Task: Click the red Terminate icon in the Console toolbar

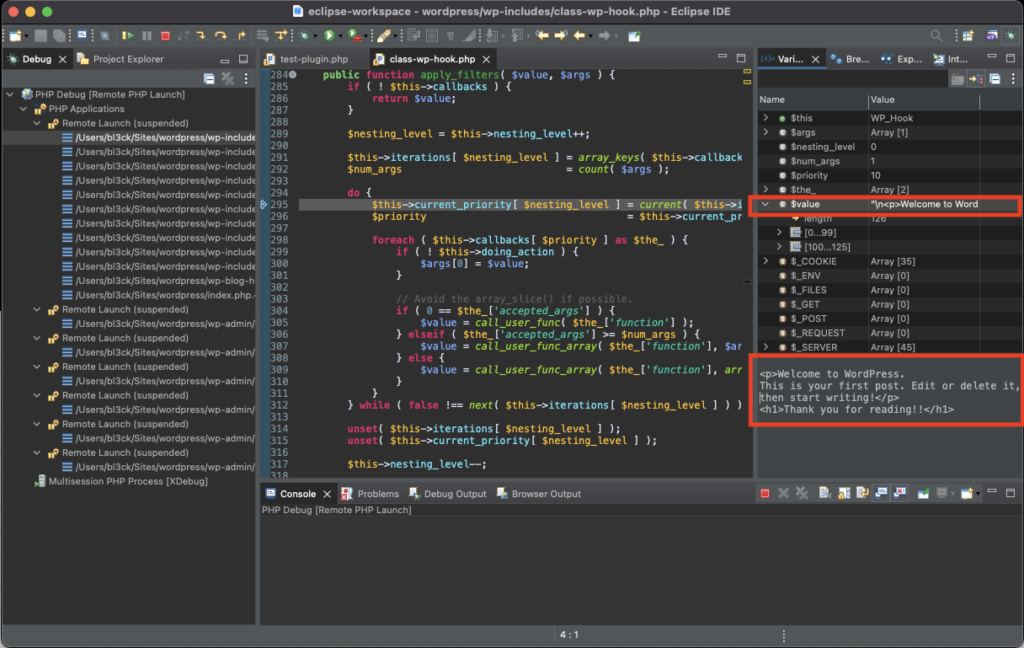Action: [765, 493]
